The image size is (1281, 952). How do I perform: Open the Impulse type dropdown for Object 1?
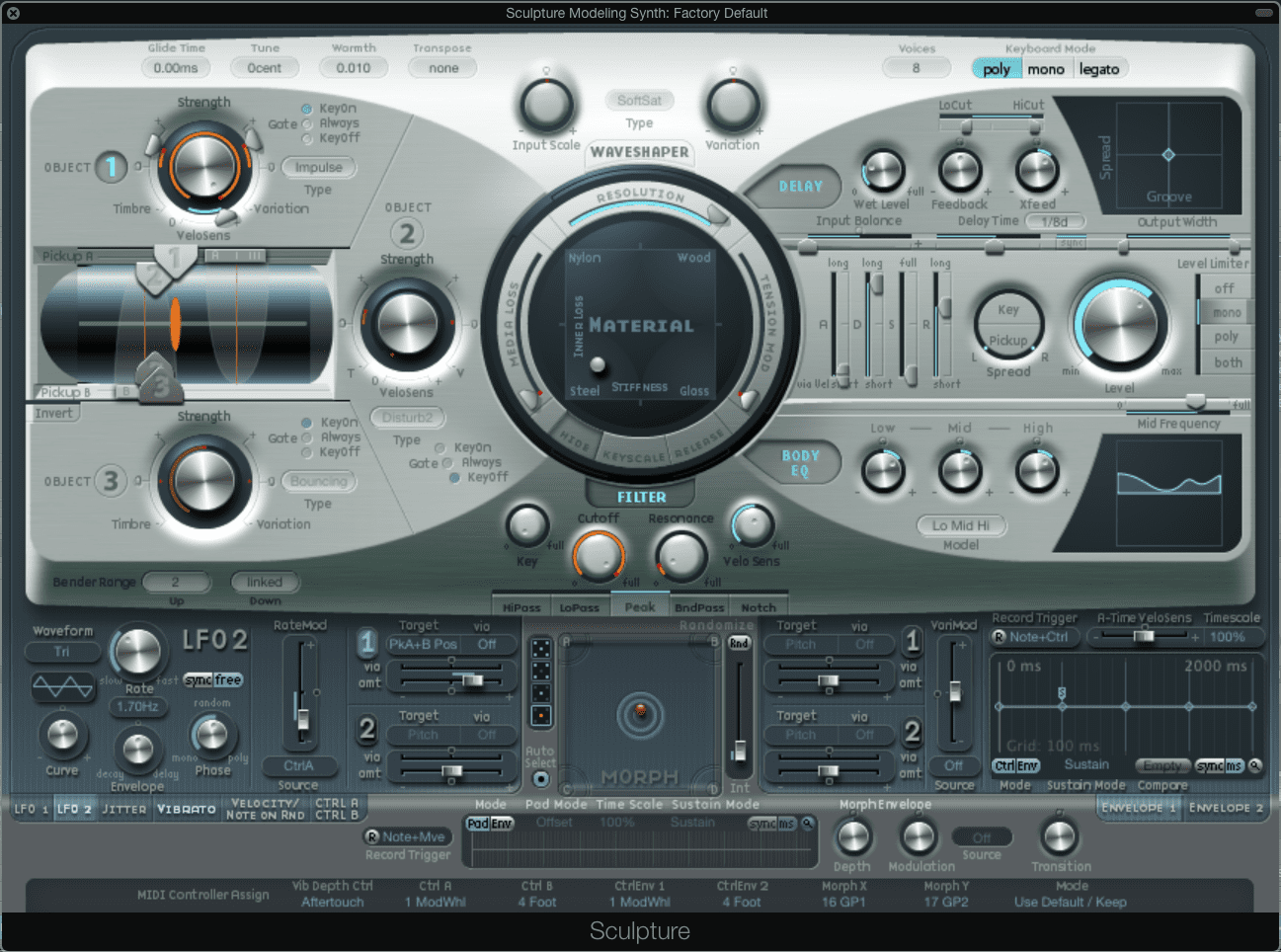pos(318,167)
